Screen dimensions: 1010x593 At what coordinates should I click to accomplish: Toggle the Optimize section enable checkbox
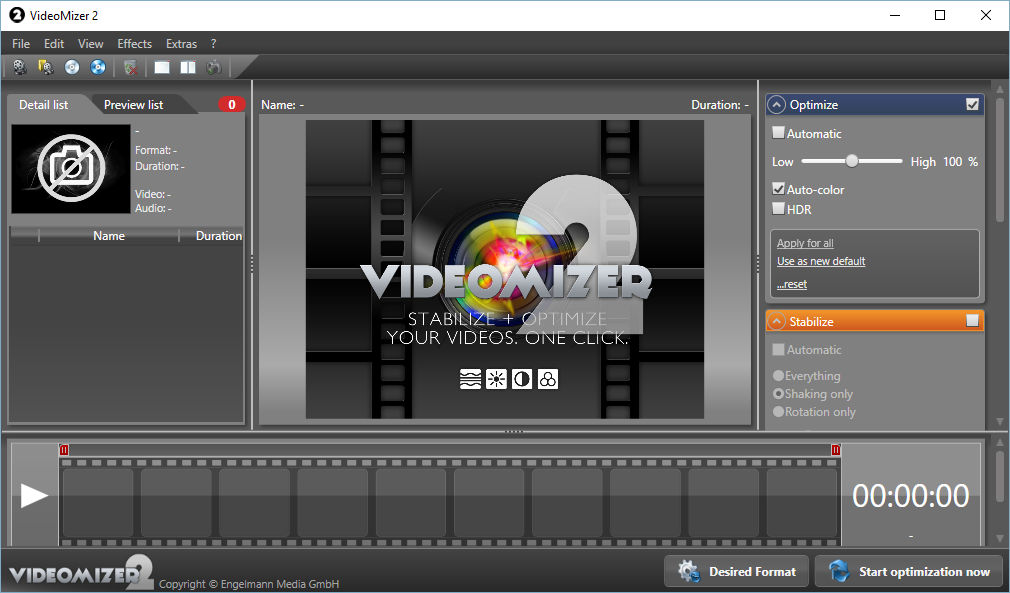click(x=973, y=104)
